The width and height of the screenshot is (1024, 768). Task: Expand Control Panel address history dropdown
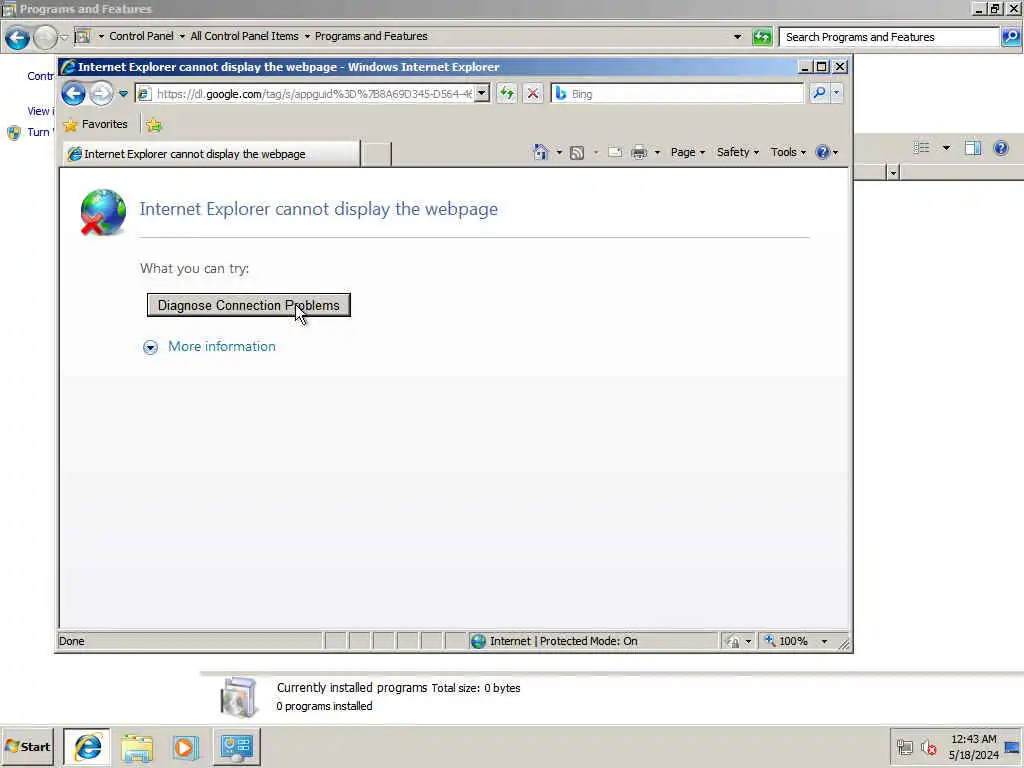click(737, 37)
